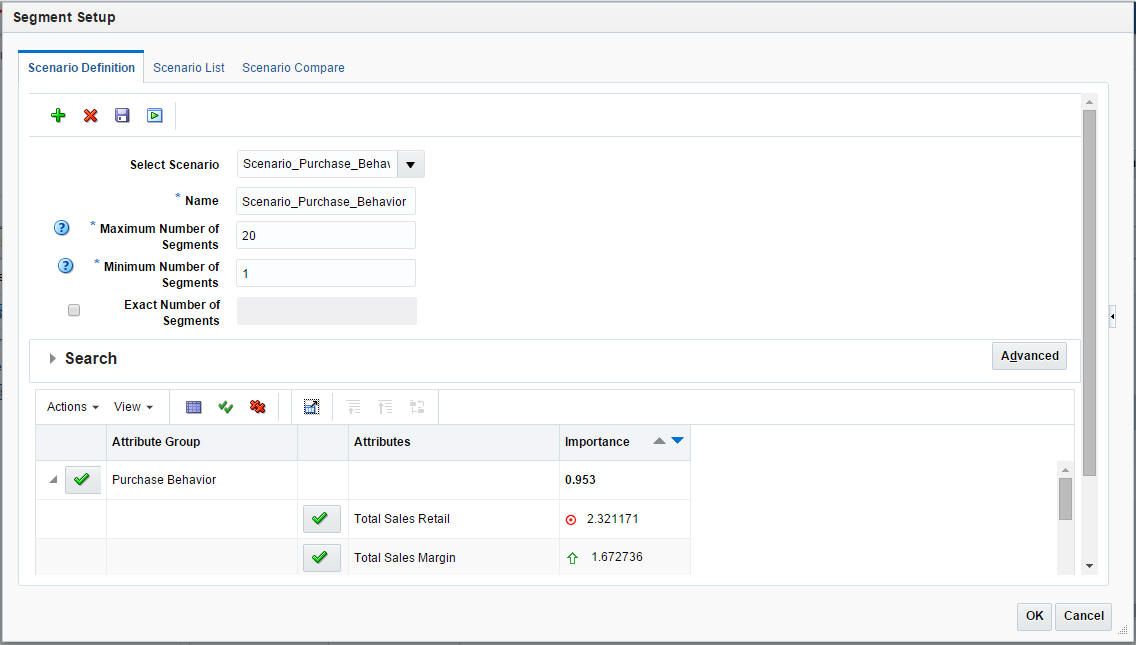
Task: Click the save scenario disk icon
Action: (122, 115)
